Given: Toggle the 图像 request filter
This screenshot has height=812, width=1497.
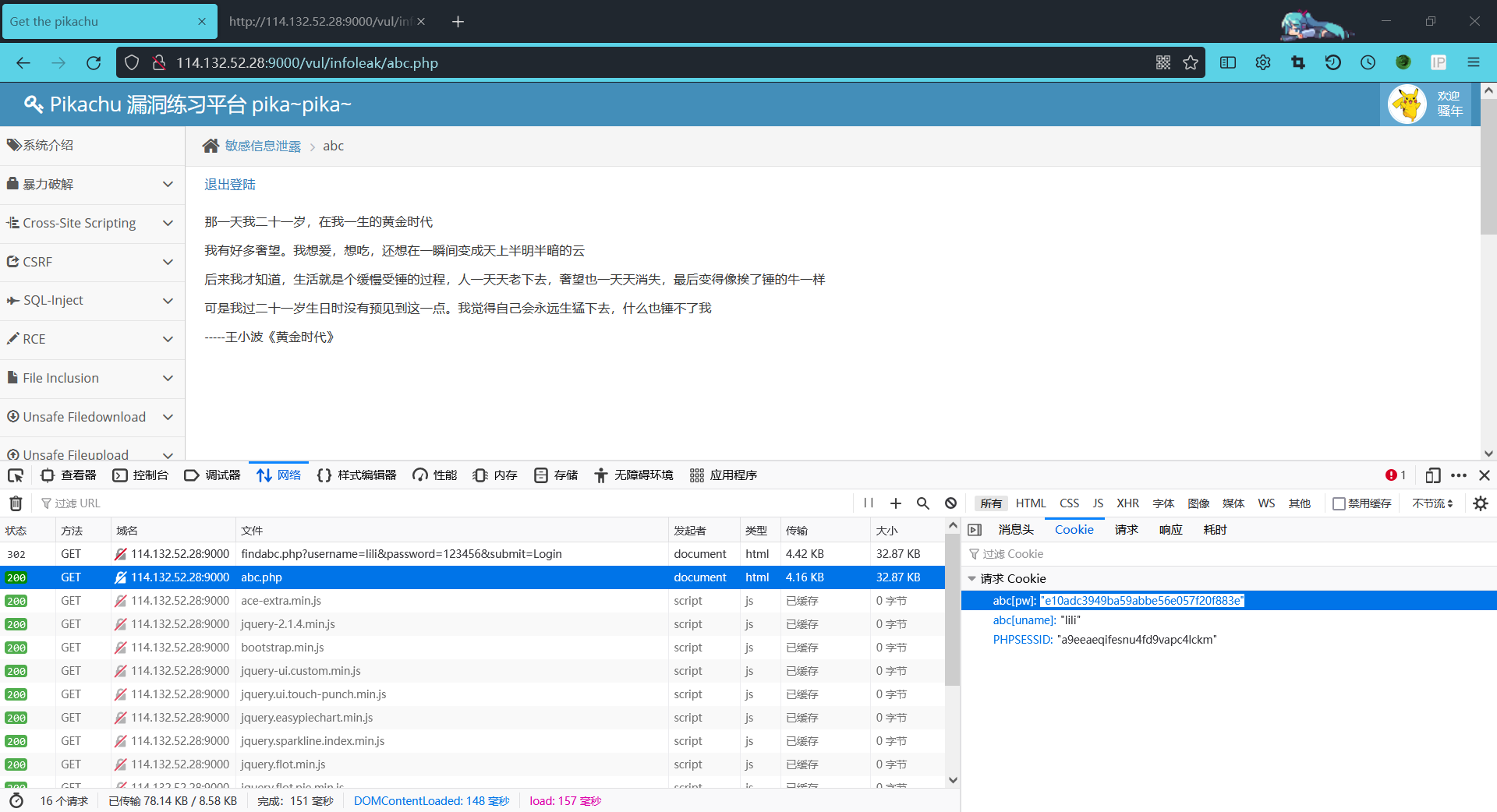Looking at the screenshot, I should 1198,504.
